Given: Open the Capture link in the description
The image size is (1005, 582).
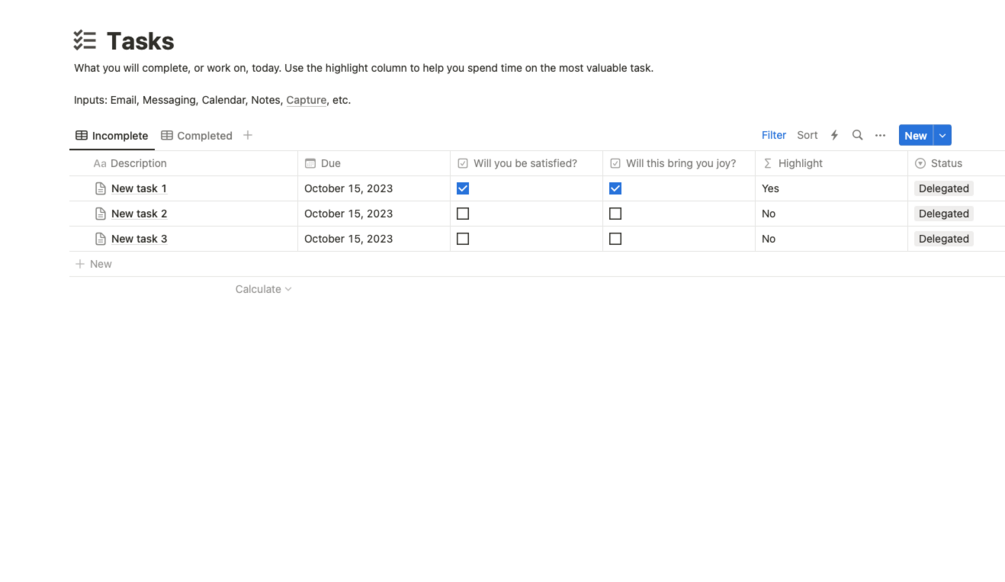Looking at the screenshot, I should coord(306,100).
